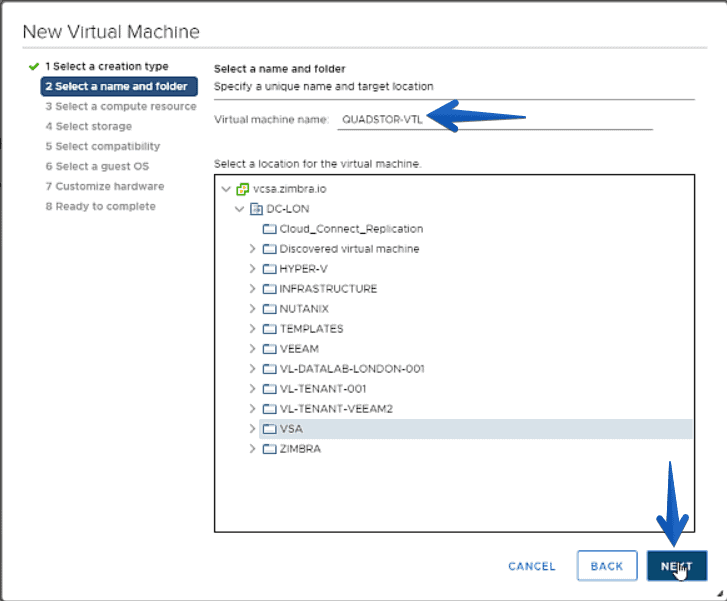Click the HYPER-V folder icon
727x601 pixels.
[x=269, y=269]
